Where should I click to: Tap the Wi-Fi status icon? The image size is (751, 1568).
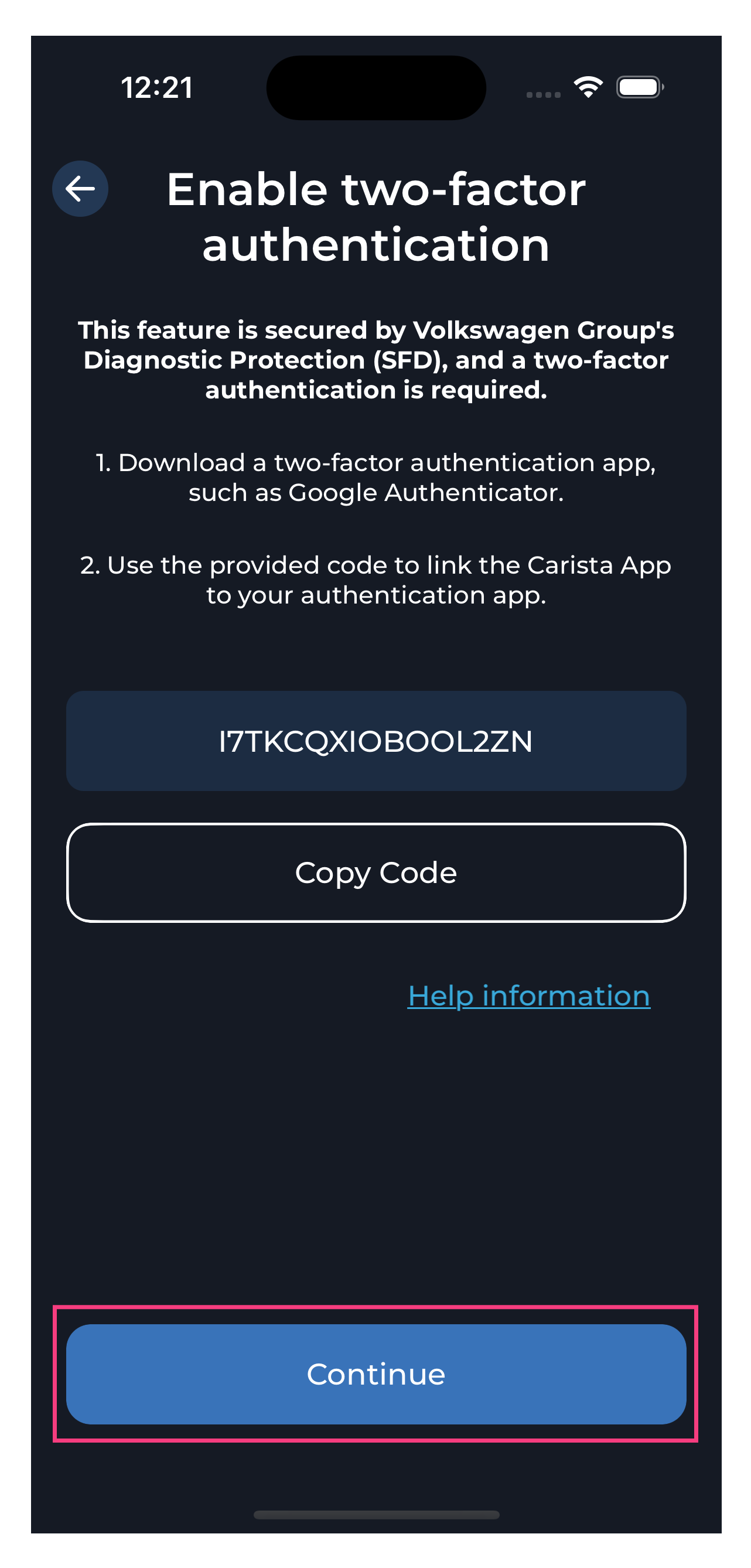pos(588,87)
